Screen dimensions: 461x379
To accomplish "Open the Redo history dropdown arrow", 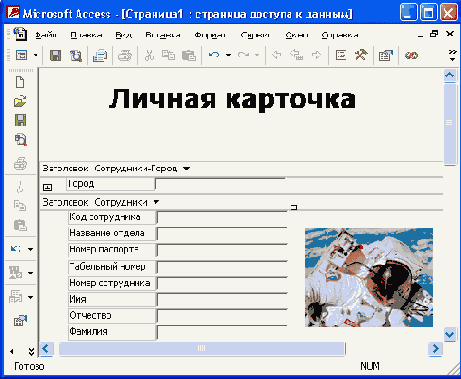I will 257,55.
